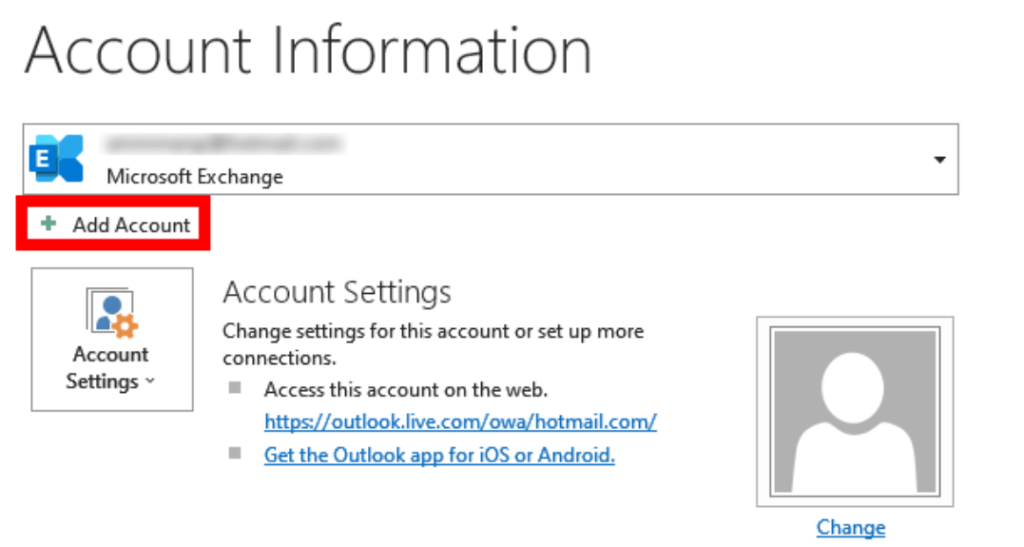
Task: Click the 'Change settings for this account' description
Action: (x=433, y=344)
